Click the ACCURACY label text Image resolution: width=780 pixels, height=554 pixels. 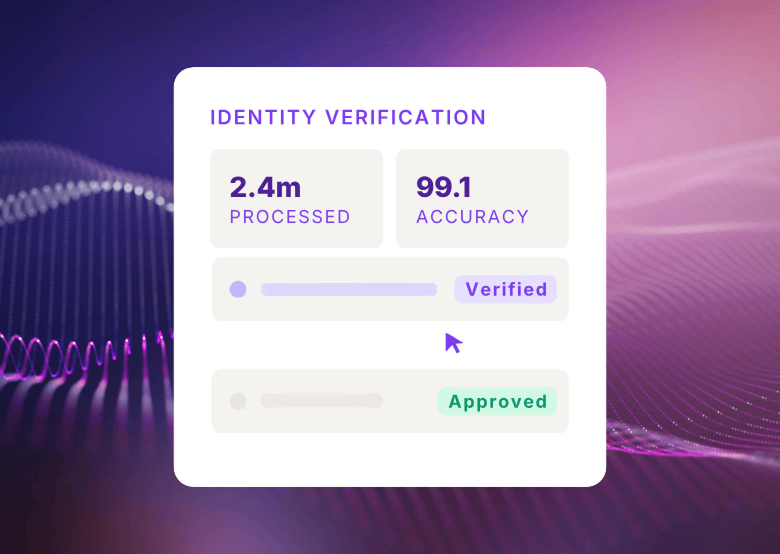click(473, 217)
